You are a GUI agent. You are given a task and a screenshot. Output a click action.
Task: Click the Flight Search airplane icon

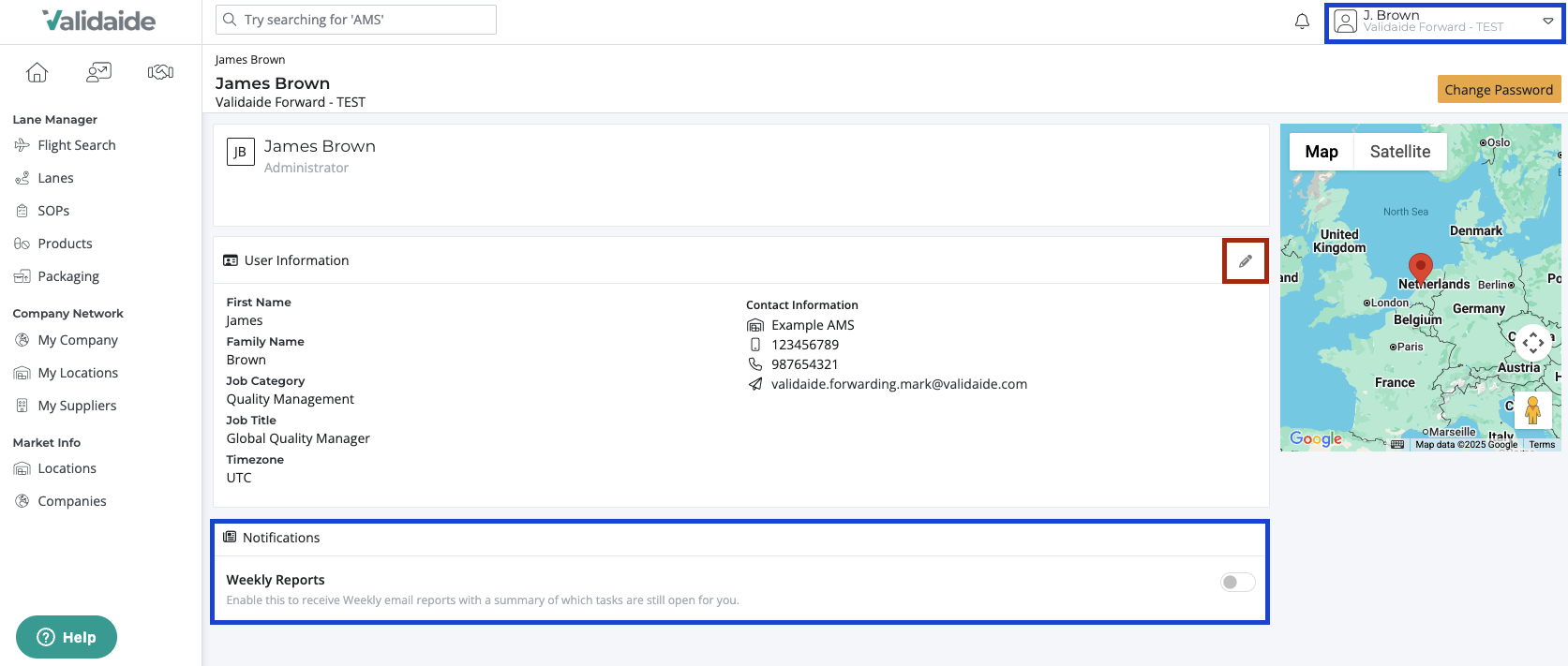[x=22, y=145]
